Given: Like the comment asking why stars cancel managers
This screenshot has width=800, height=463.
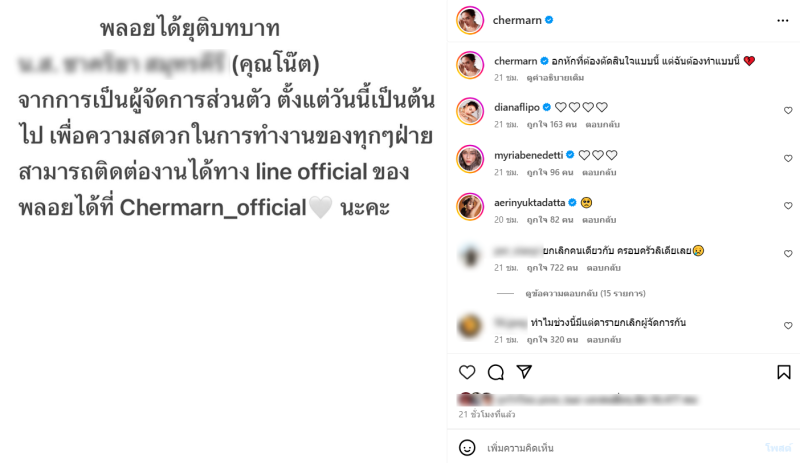Looking at the screenshot, I should [788, 326].
